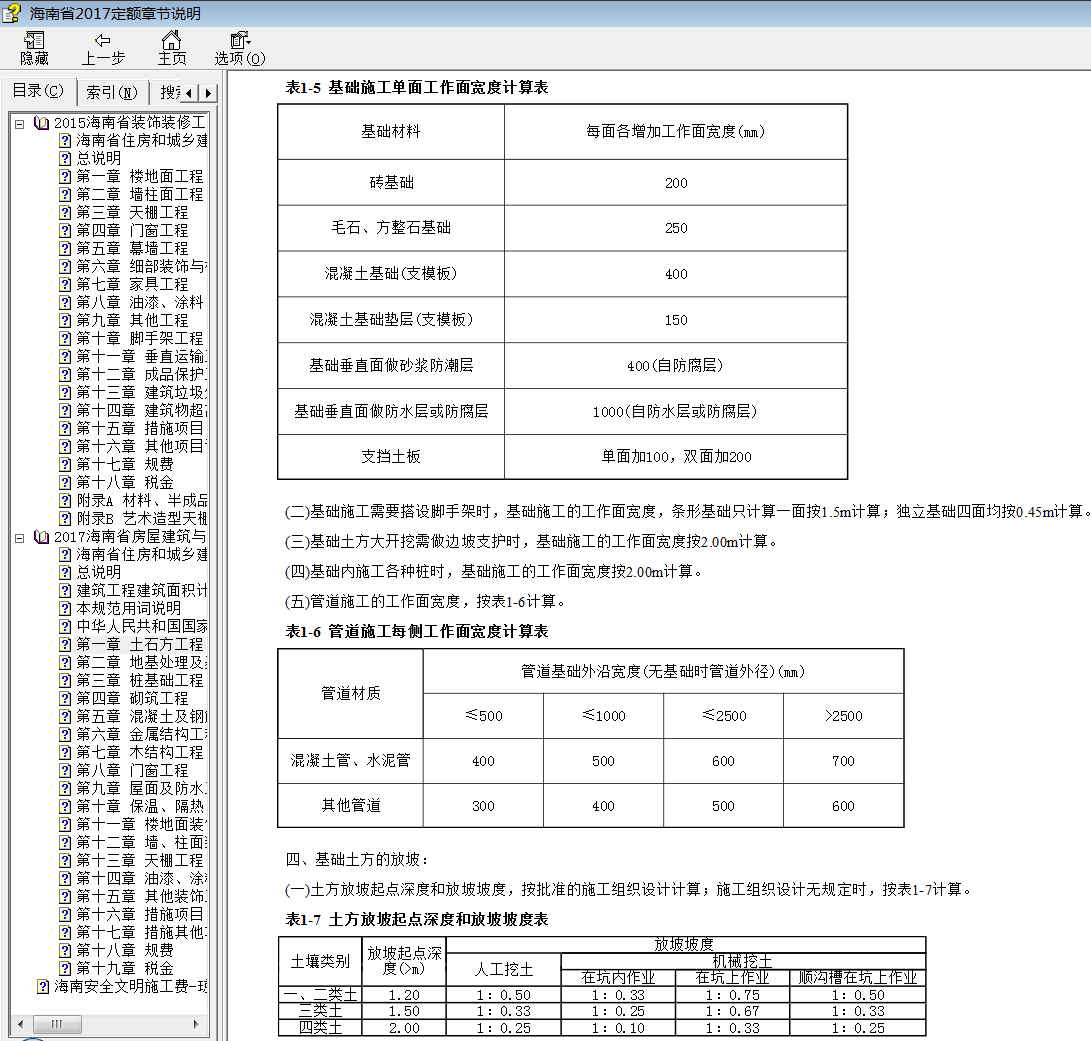Open 第七章 木结构工程 topic
This screenshot has height=1041, width=1091.
[139, 753]
